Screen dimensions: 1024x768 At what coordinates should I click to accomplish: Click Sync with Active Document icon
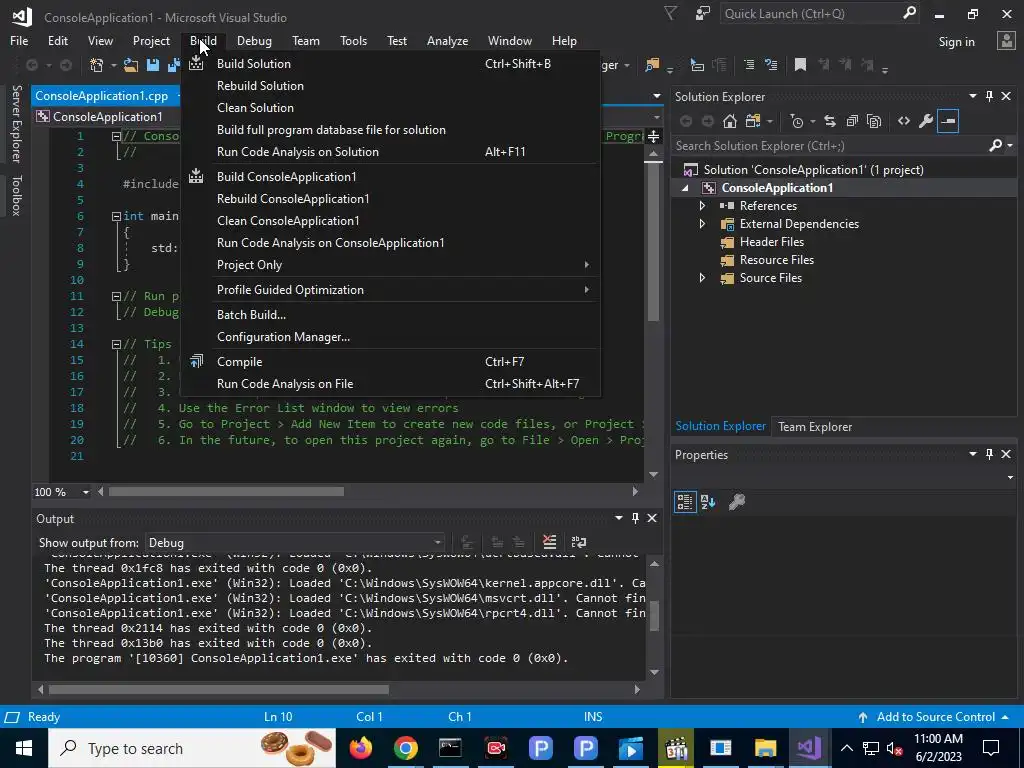(x=829, y=121)
